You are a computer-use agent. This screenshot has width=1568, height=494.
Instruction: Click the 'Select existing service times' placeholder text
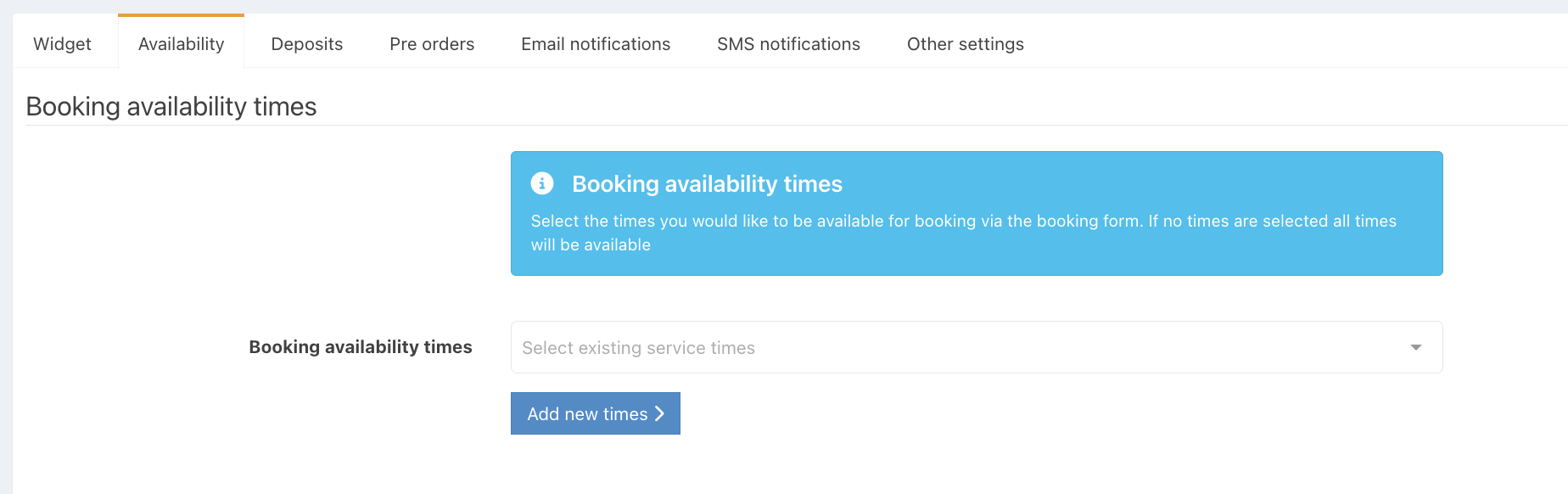(x=638, y=348)
